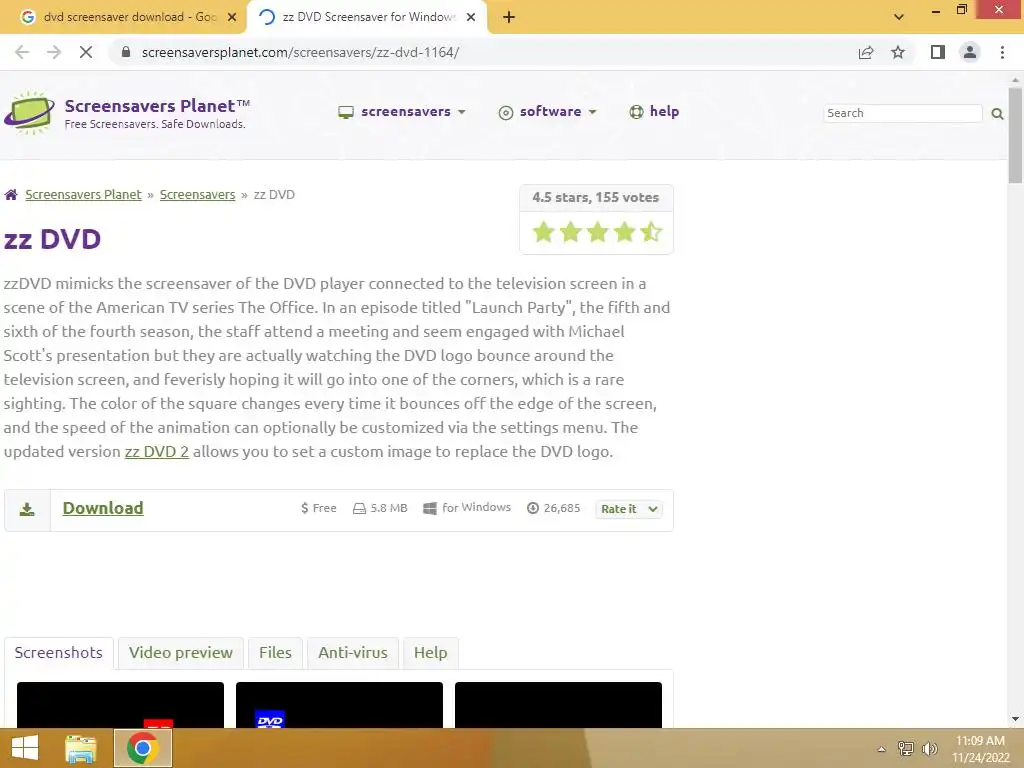Open Chrome's three-dot menu

[1002, 52]
